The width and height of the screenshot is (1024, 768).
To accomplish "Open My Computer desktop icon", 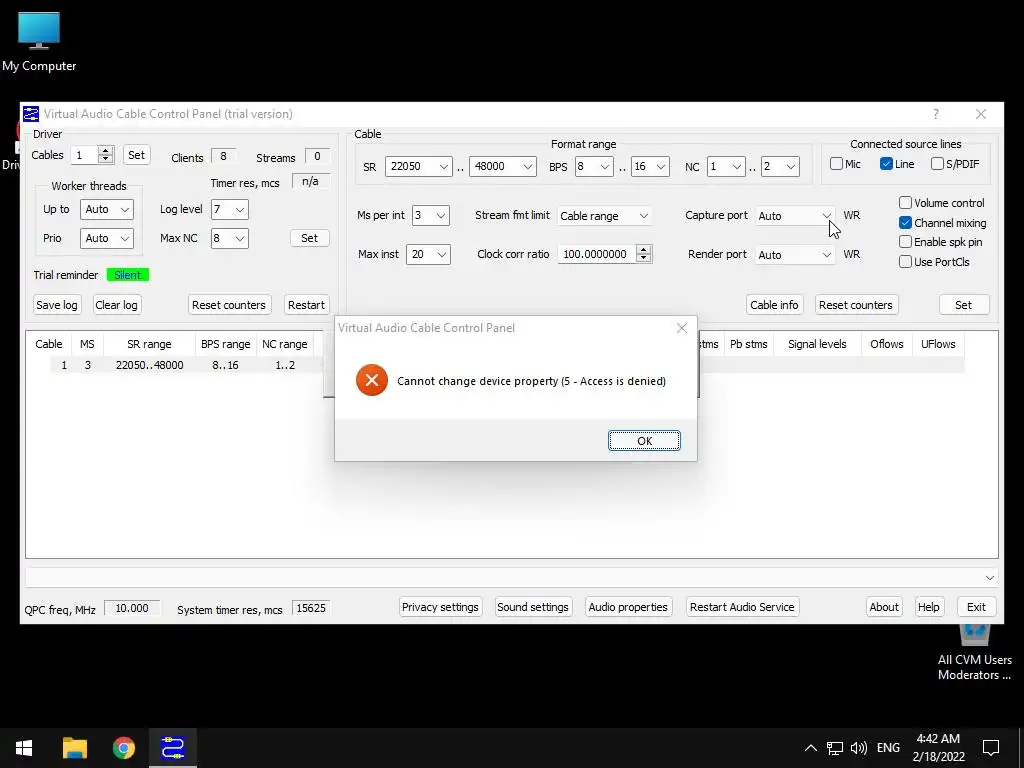I will click(x=39, y=40).
